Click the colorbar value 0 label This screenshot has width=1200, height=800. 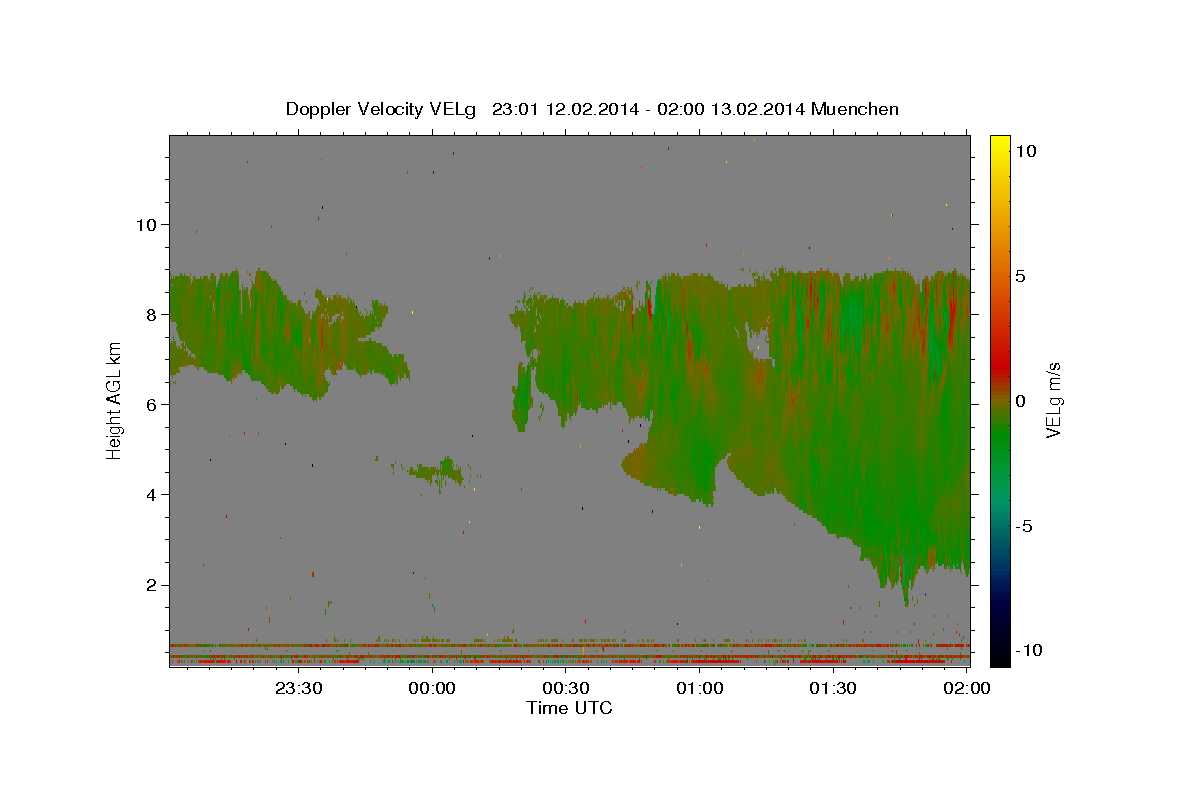click(1021, 401)
